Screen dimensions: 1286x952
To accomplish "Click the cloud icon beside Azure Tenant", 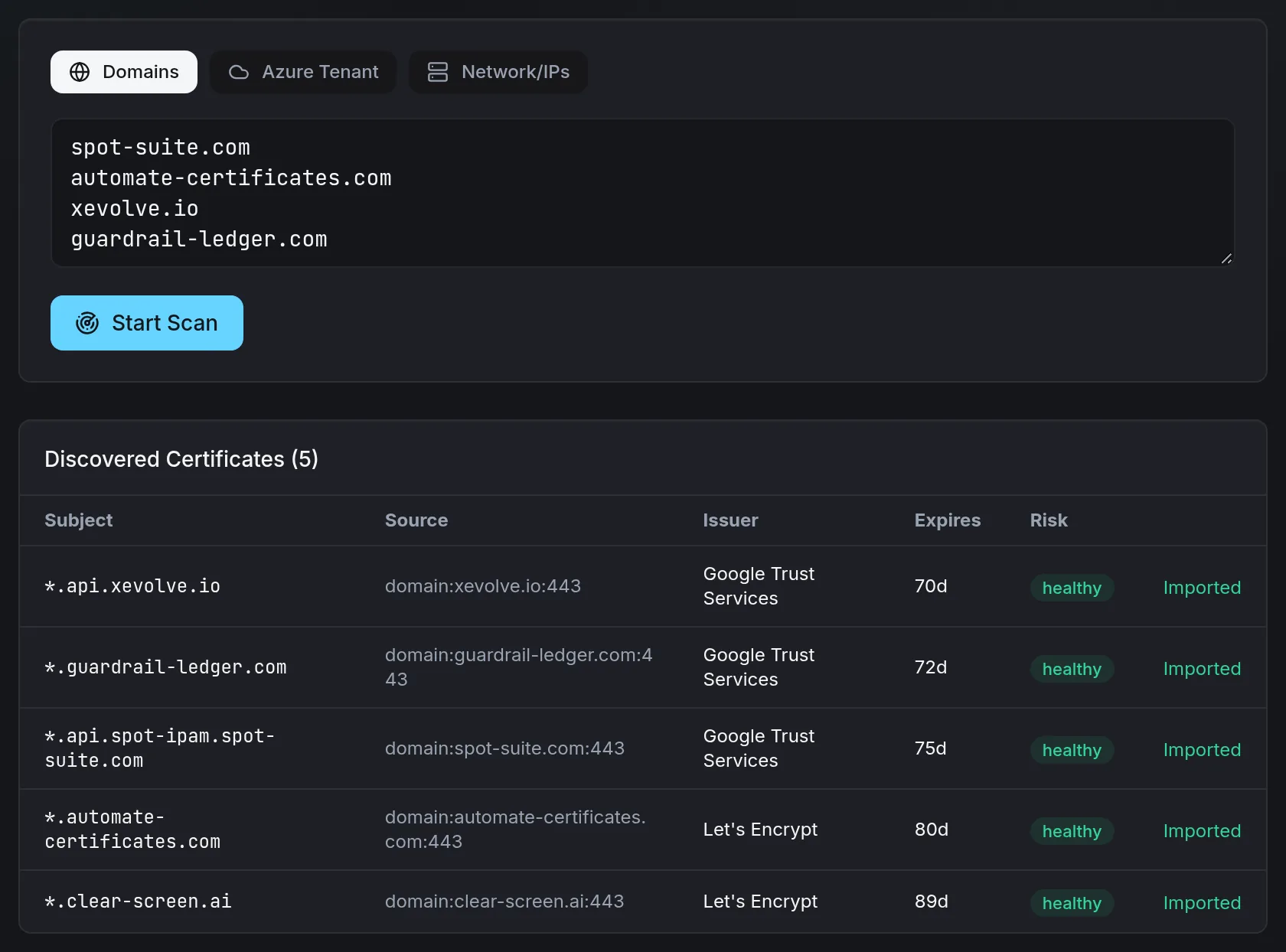I will (239, 72).
